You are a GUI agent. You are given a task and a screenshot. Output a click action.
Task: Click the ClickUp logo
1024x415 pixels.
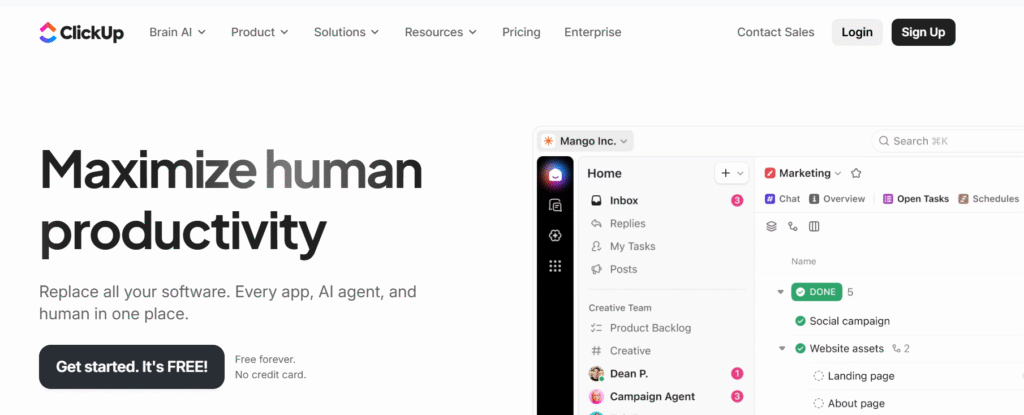pyautogui.click(x=81, y=32)
